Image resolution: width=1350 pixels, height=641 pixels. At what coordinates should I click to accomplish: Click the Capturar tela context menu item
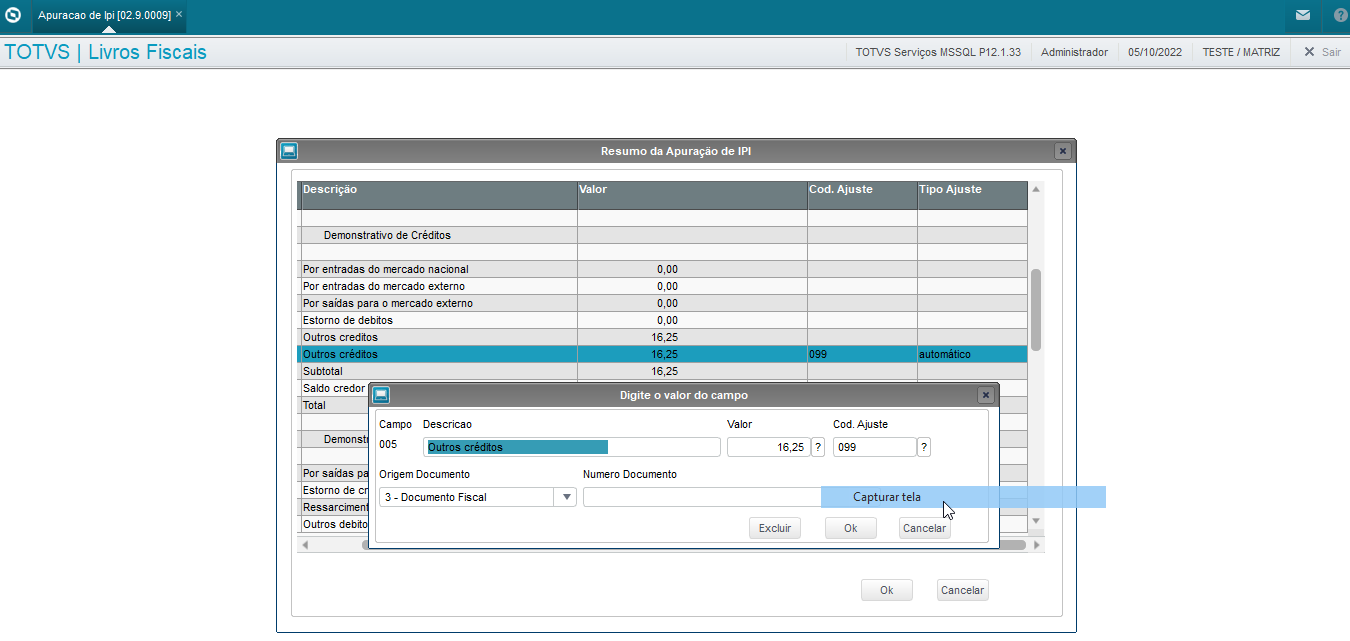point(963,497)
